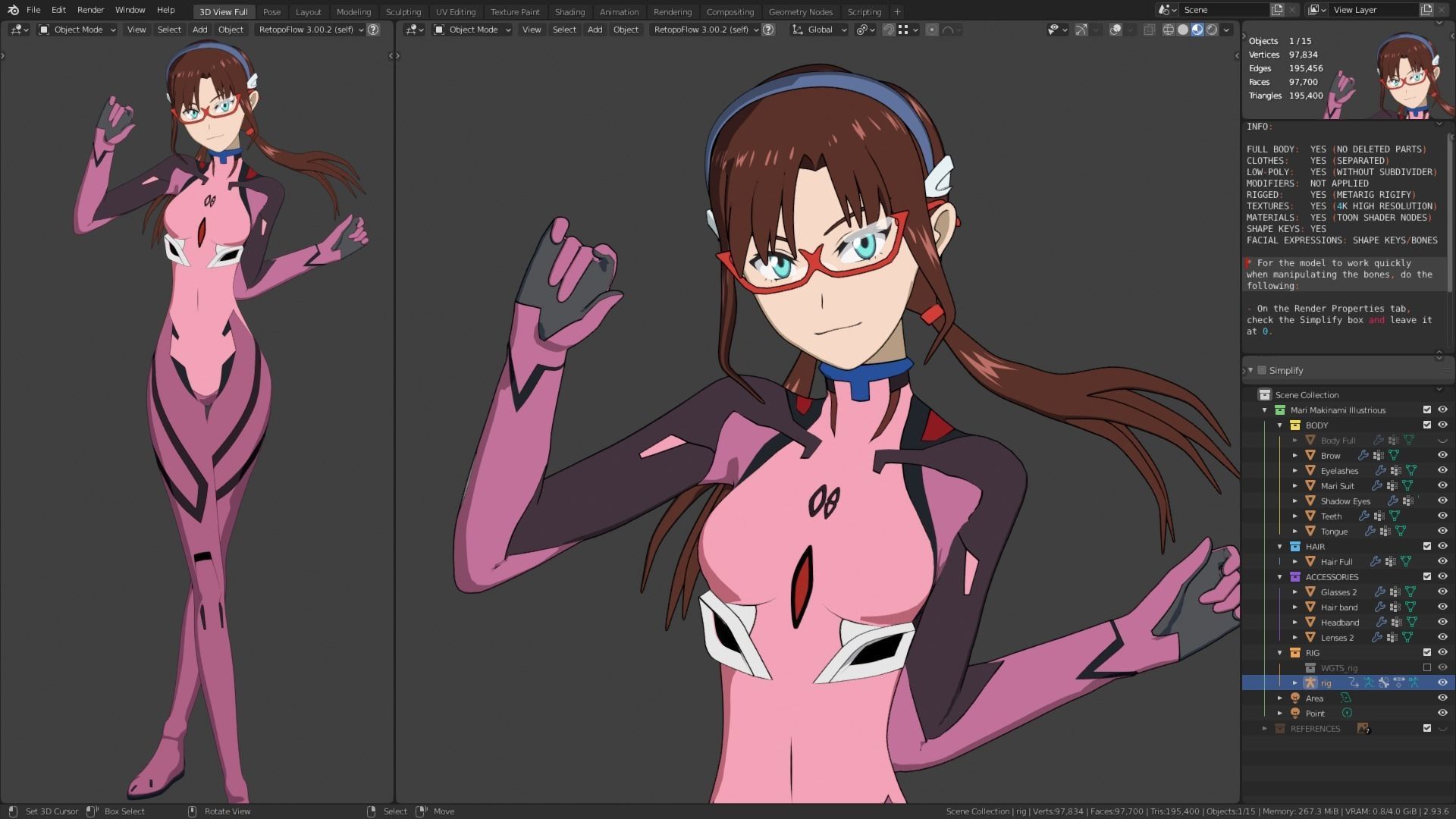The width and height of the screenshot is (1456, 819).
Task: Click the View Layer name field
Action: [x=1373, y=10]
